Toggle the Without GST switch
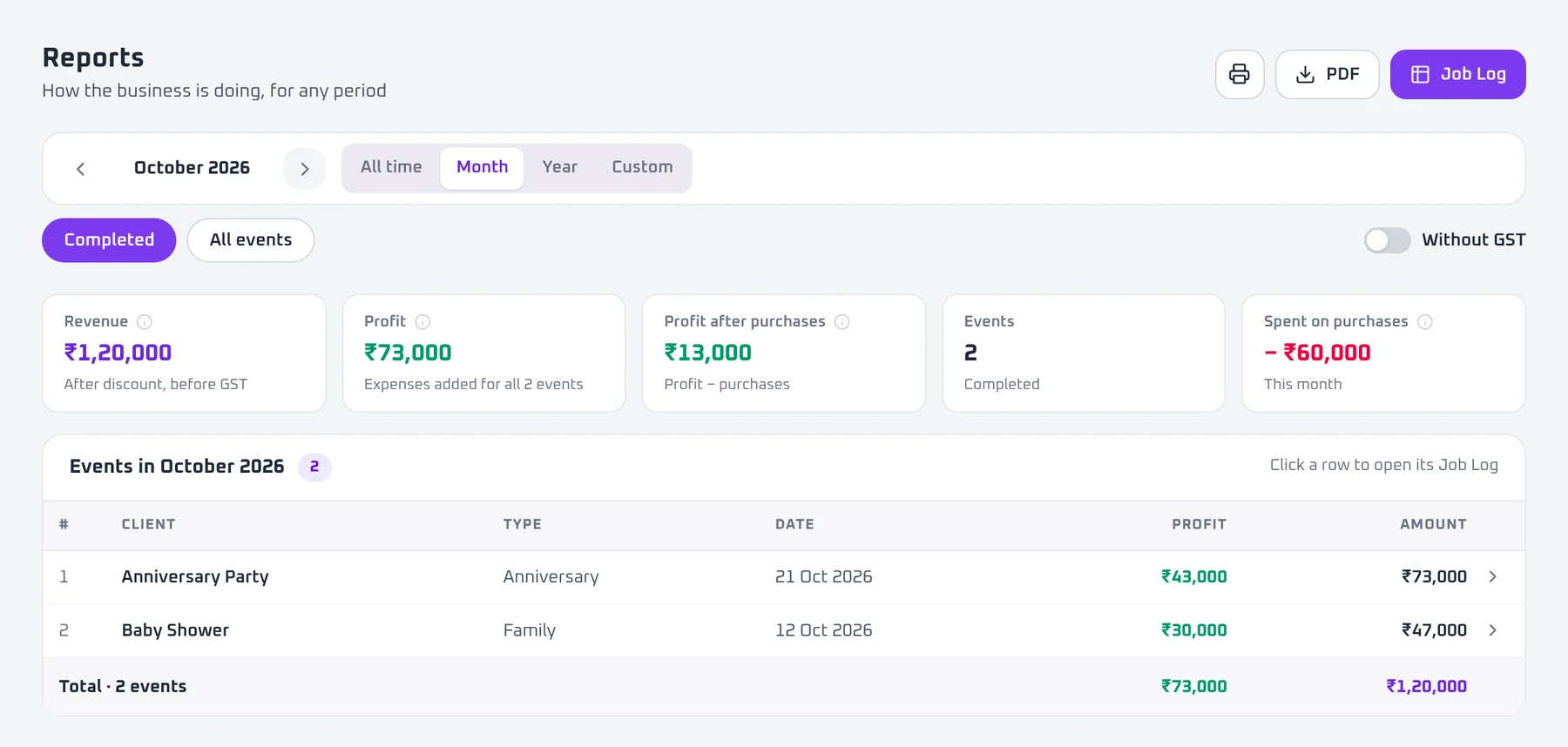1568x747 pixels. coord(1387,240)
